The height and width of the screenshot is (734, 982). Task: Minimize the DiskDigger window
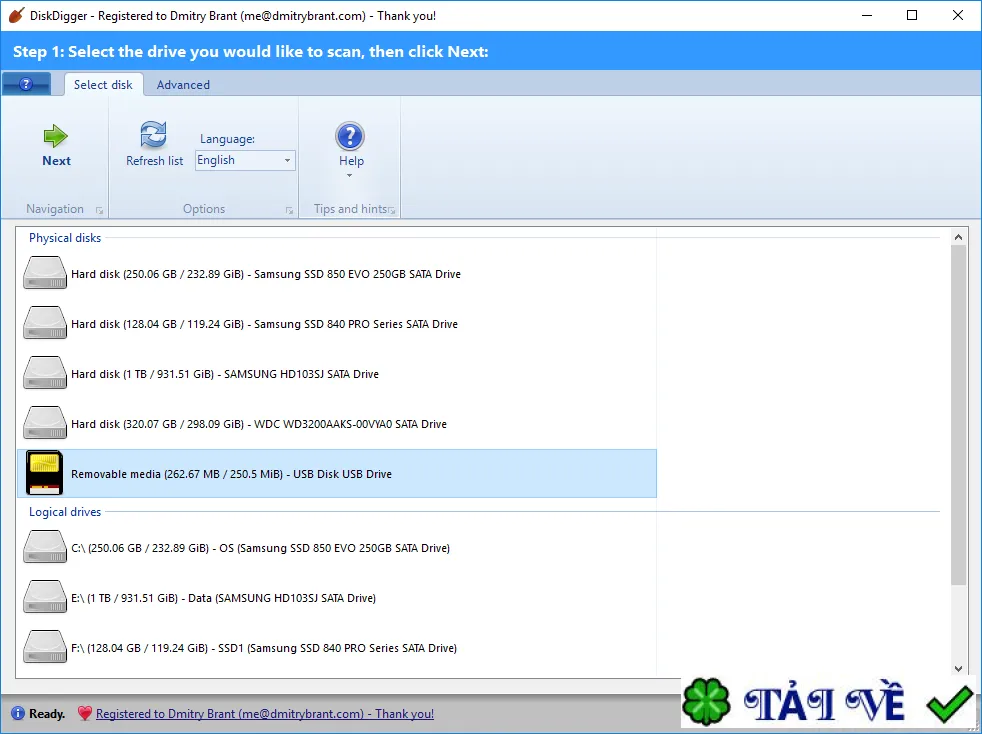pos(867,16)
